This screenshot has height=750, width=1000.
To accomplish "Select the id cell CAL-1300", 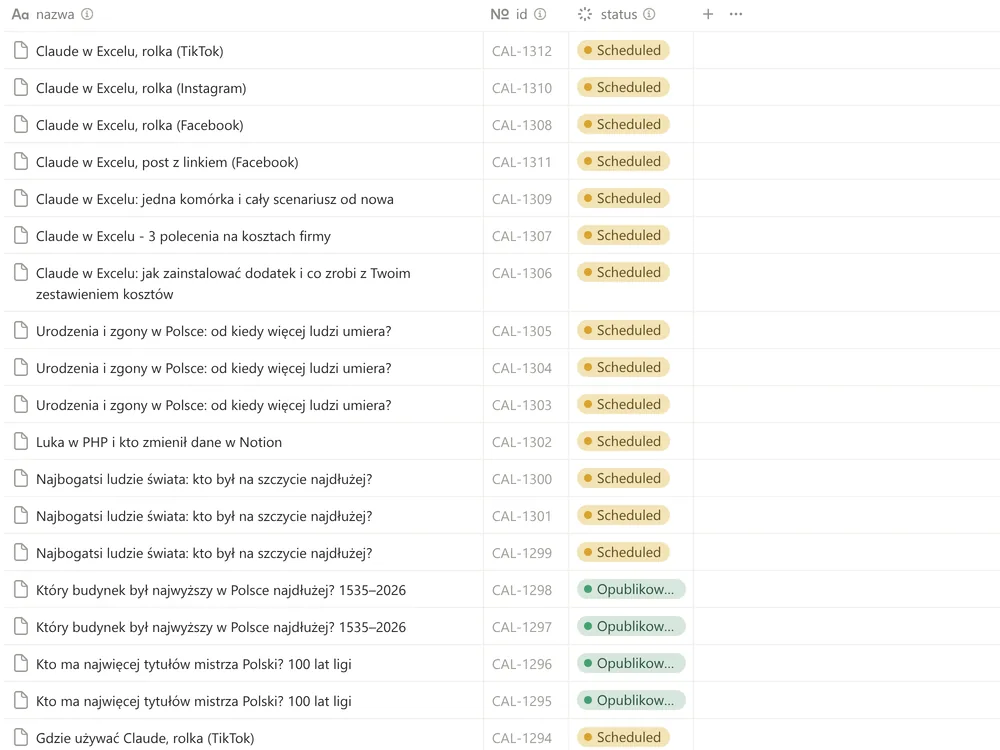I will tap(522, 479).
